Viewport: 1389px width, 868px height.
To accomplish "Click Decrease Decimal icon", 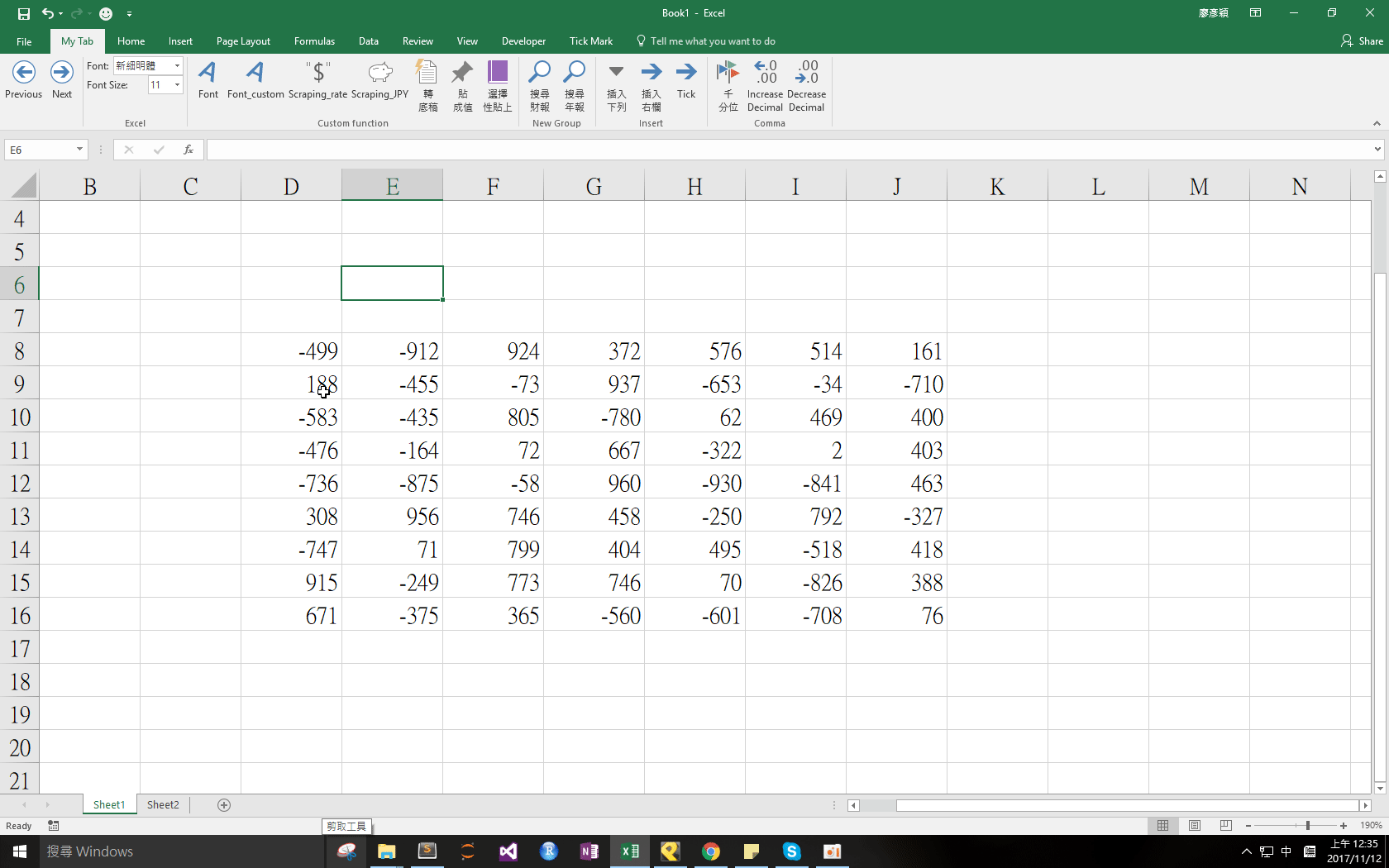I will click(806, 71).
